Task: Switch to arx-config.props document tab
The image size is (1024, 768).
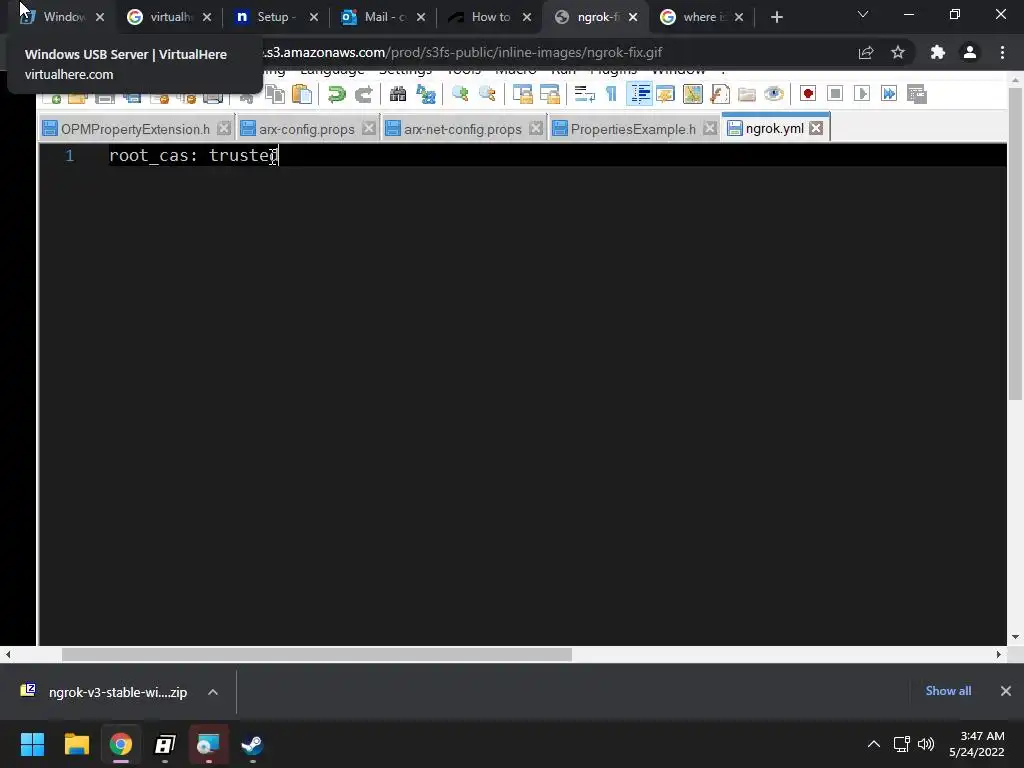Action: point(306,129)
